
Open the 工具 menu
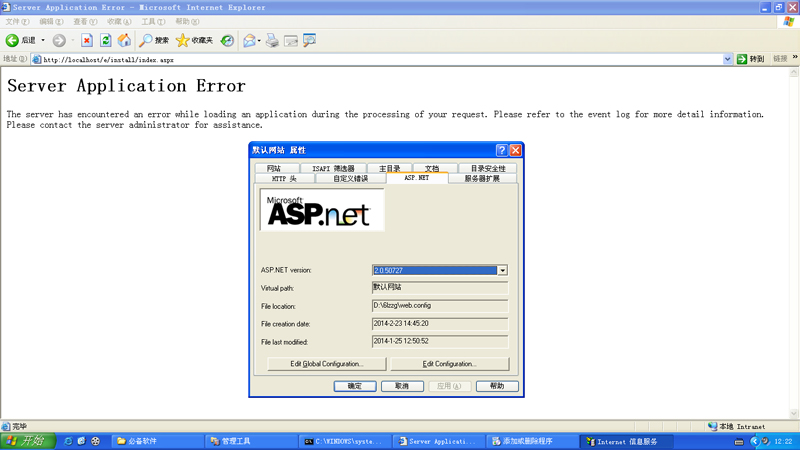[x=153, y=22]
